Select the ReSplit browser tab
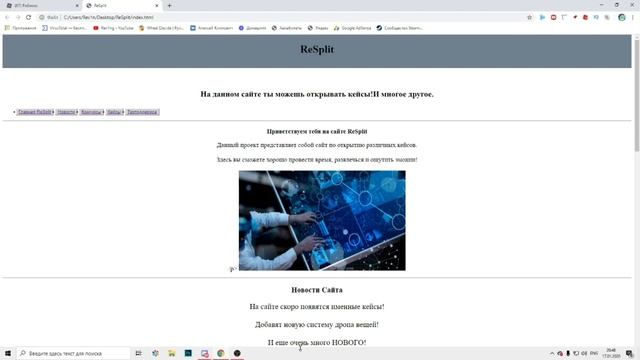The image size is (640, 360). 122,6
